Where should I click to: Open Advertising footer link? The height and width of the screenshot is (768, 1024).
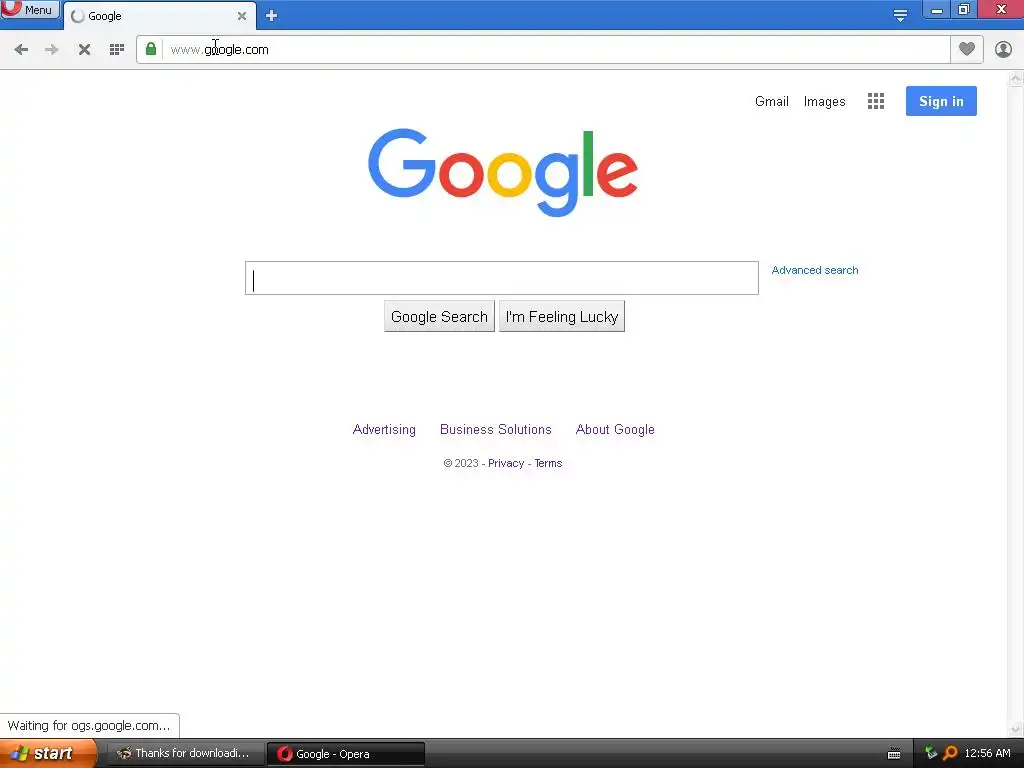click(x=384, y=430)
